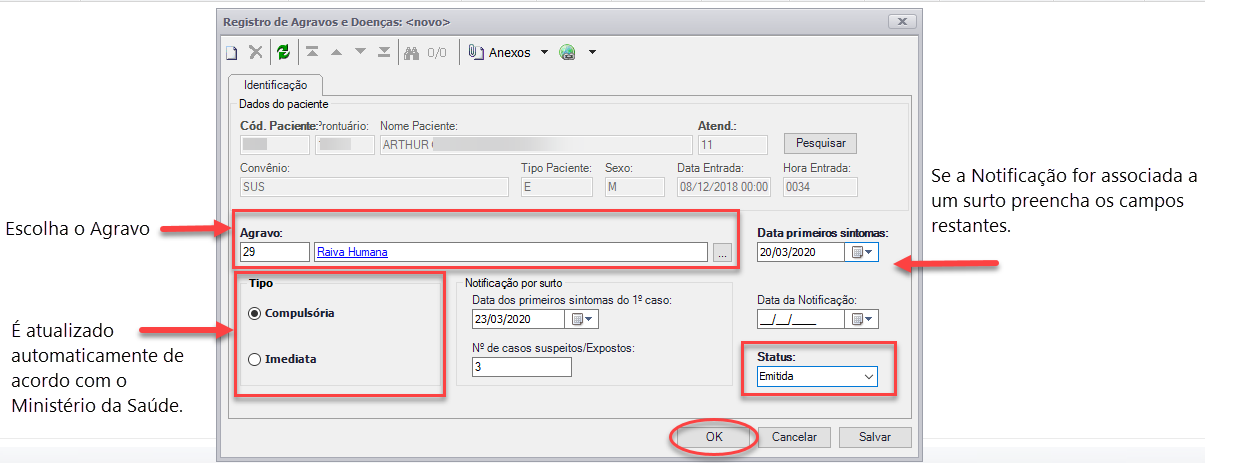Click the binoculars search icon

pos(411,53)
